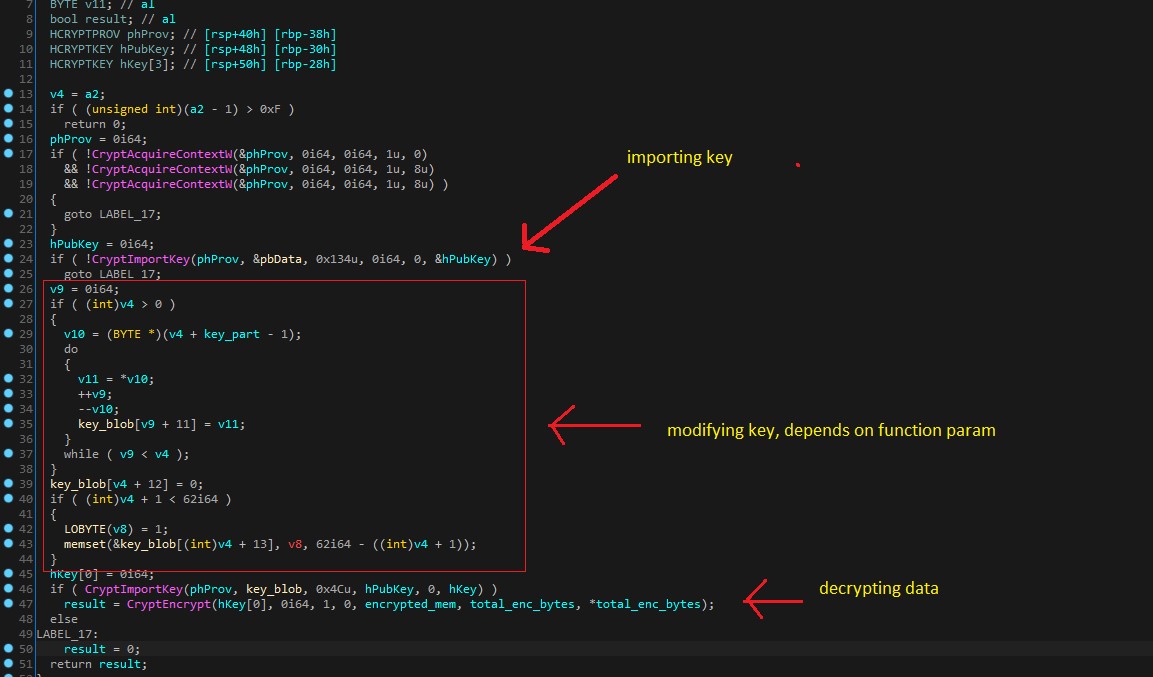Click CryptImportKey on line 24

pyautogui.click(x=132, y=259)
